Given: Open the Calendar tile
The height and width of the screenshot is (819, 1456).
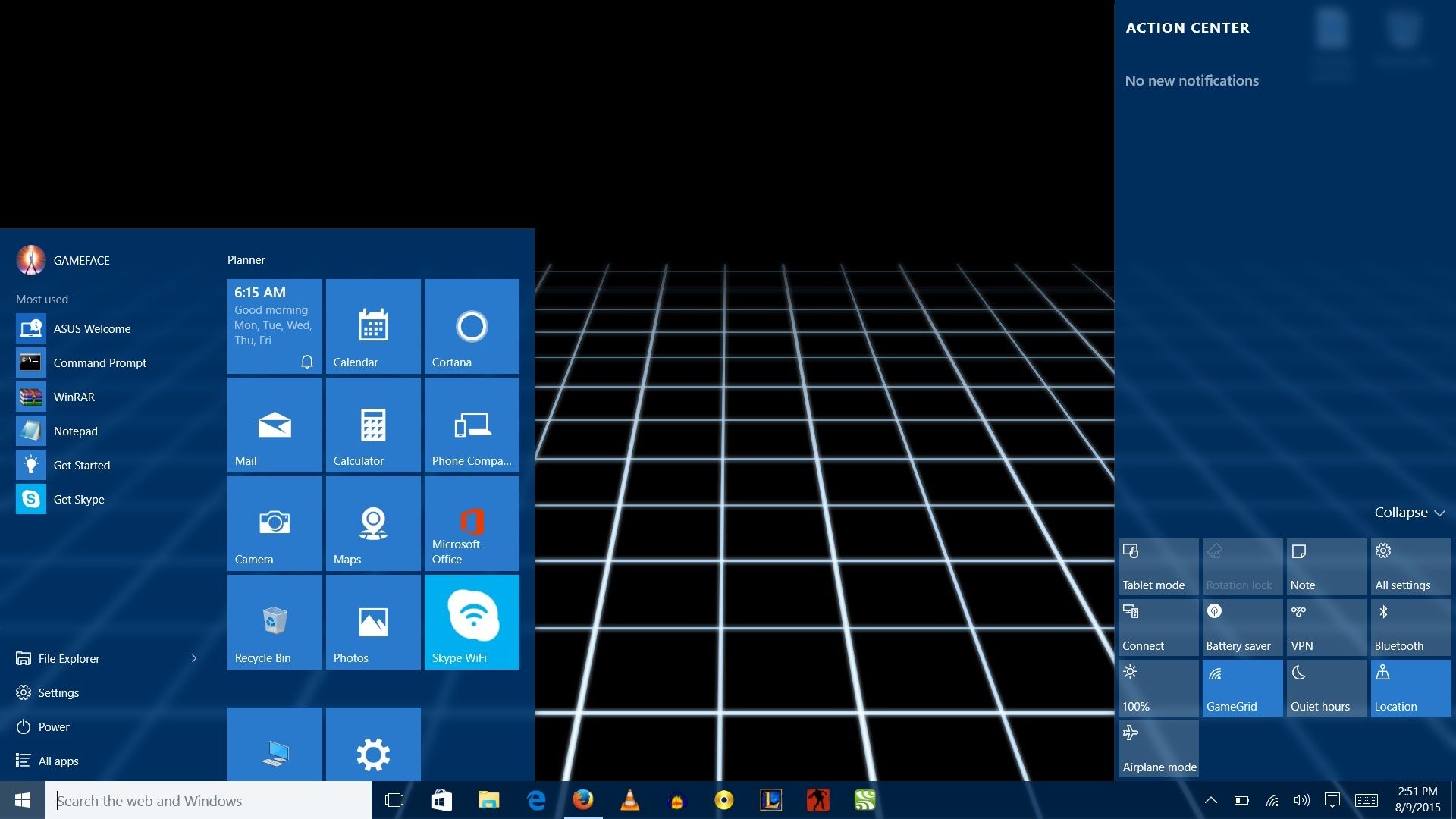Looking at the screenshot, I should pos(373,326).
